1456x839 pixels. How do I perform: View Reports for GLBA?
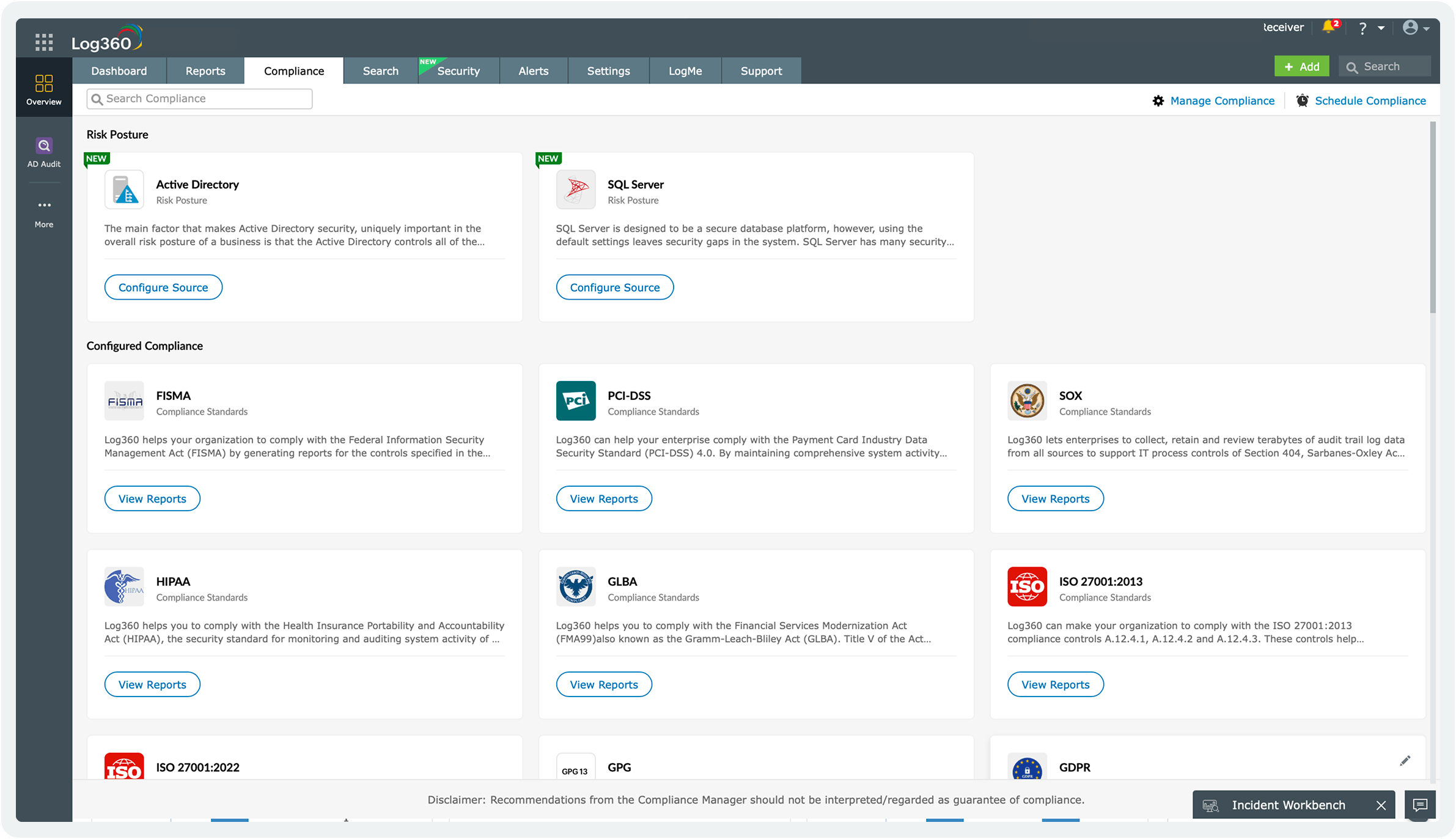pos(604,685)
